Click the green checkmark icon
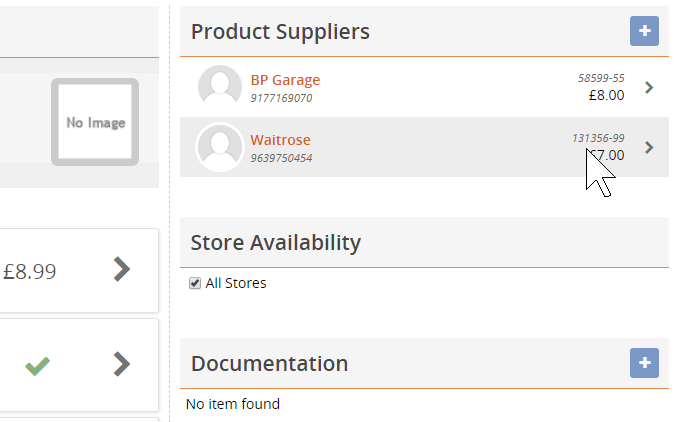678x422 pixels. [38, 365]
